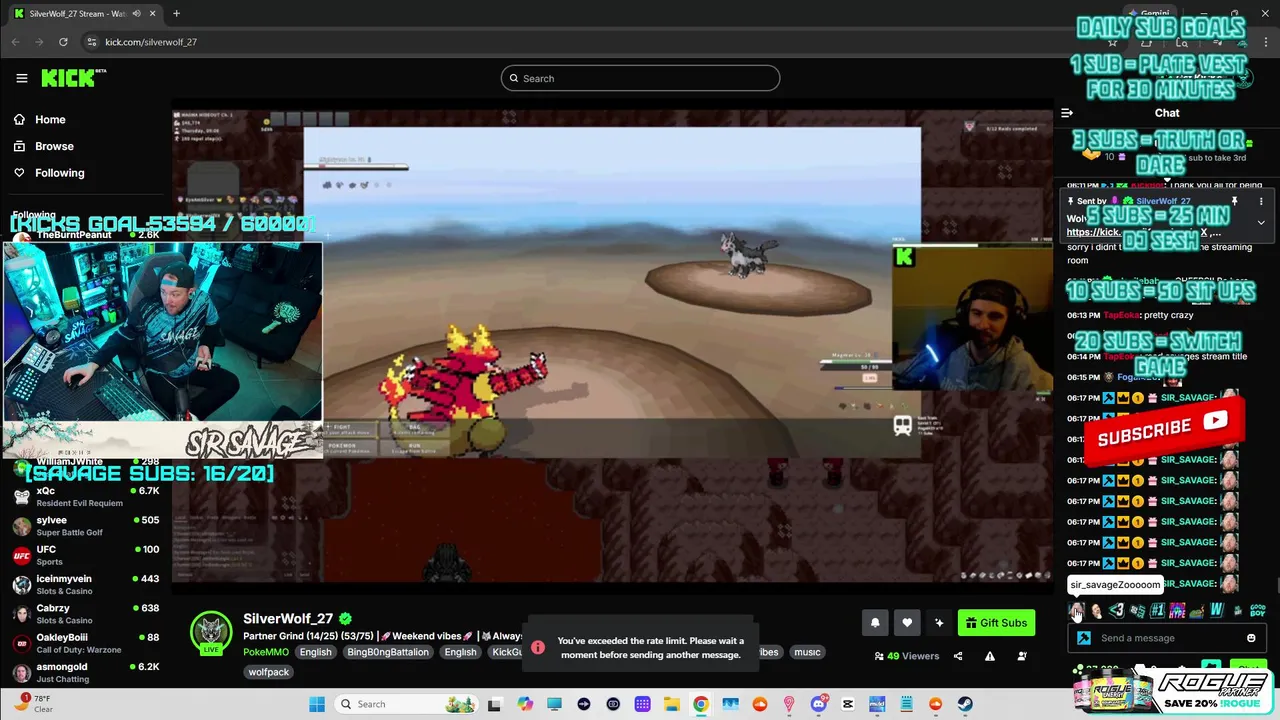
Task: Click the SilverWolf_27 channel name
Action: (x=288, y=619)
